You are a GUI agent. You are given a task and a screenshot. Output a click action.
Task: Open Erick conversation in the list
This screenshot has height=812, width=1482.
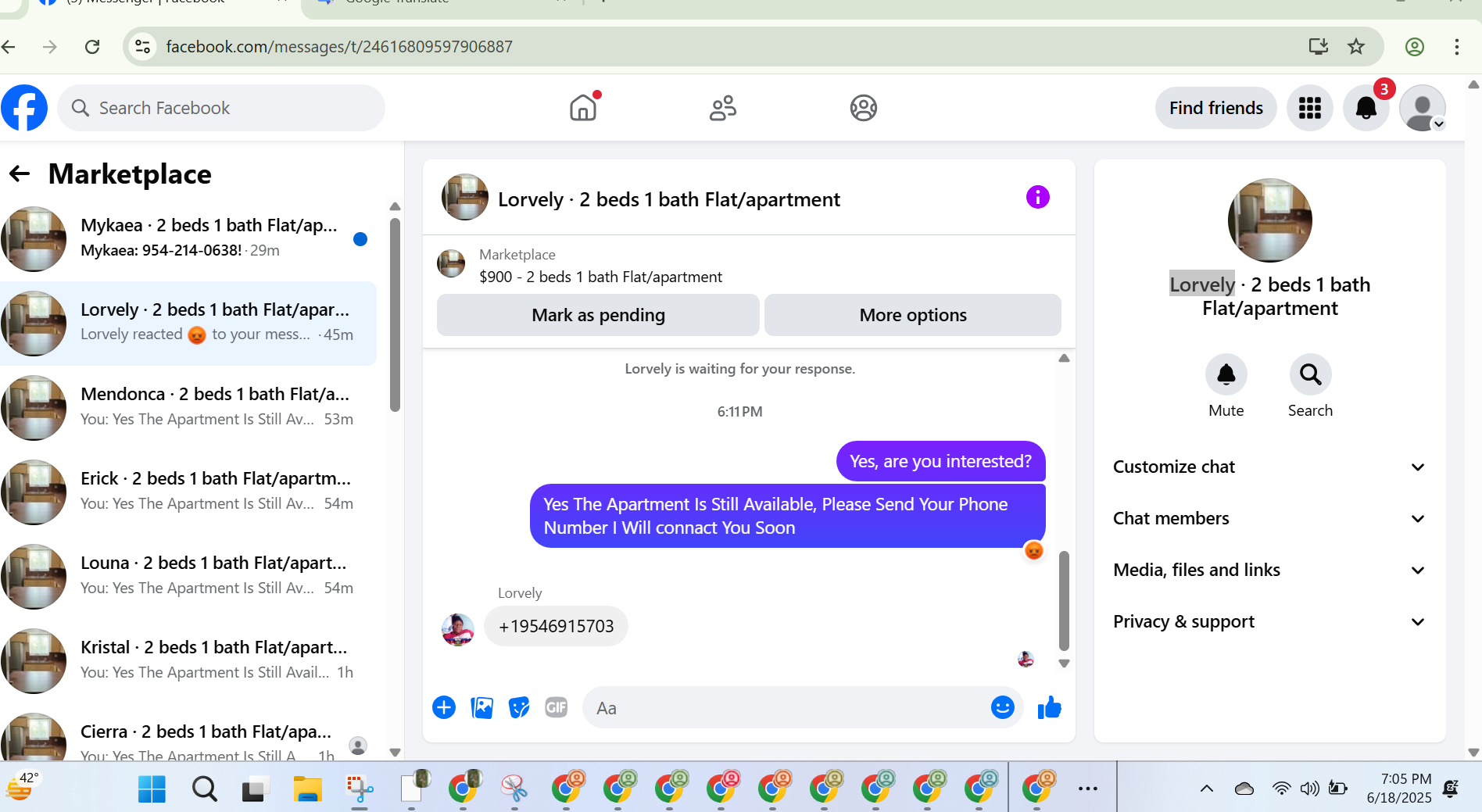pos(188,492)
